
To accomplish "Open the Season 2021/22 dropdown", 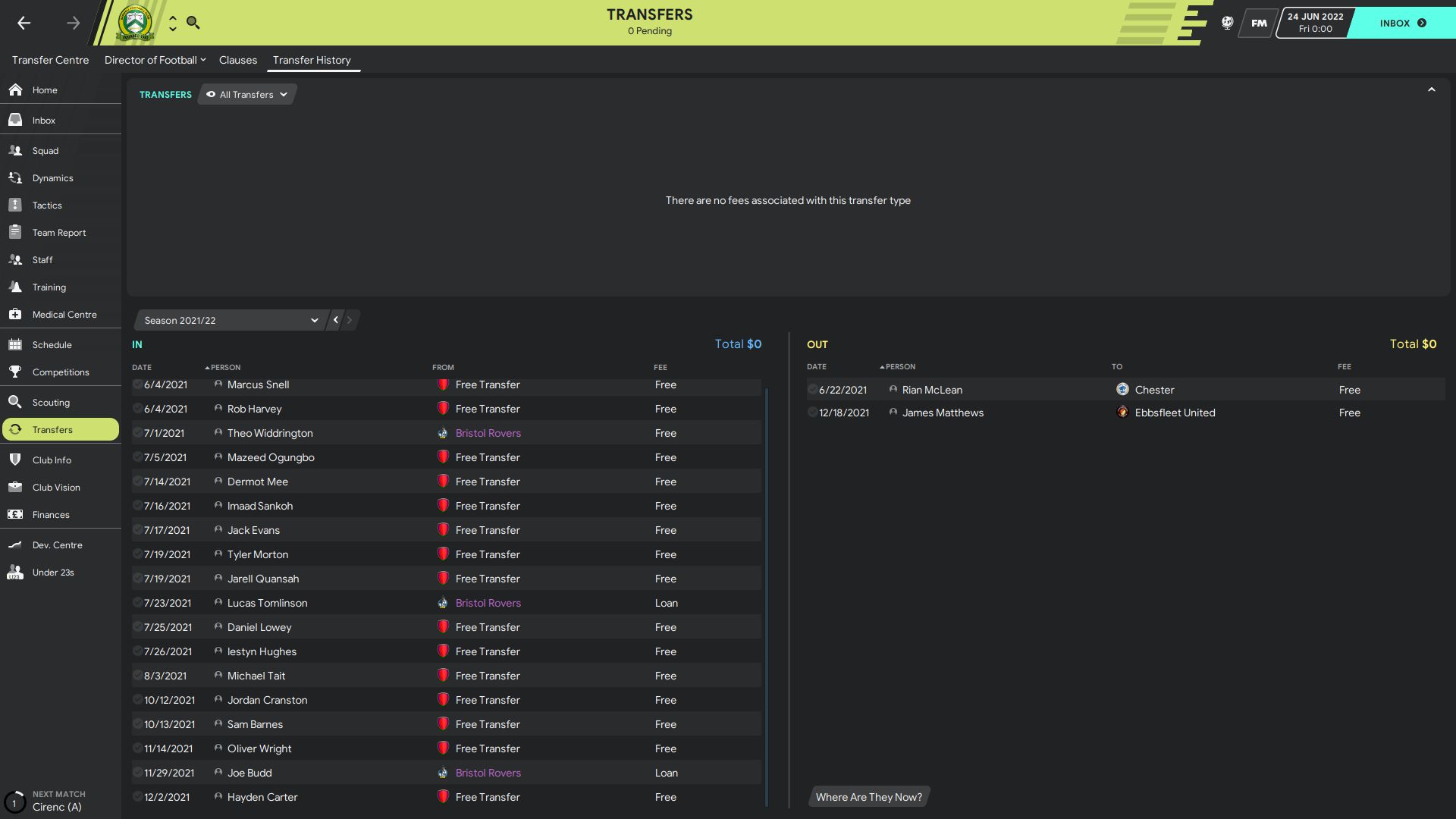I will (x=231, y=320).
